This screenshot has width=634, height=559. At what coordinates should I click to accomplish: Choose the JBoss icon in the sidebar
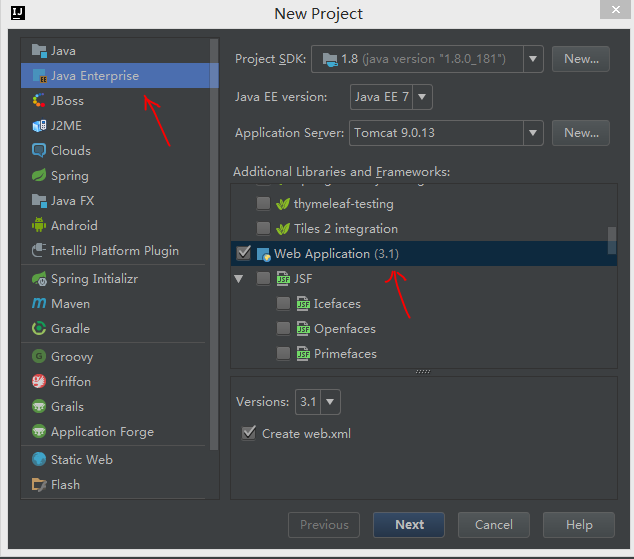click(x=39, y=101)
